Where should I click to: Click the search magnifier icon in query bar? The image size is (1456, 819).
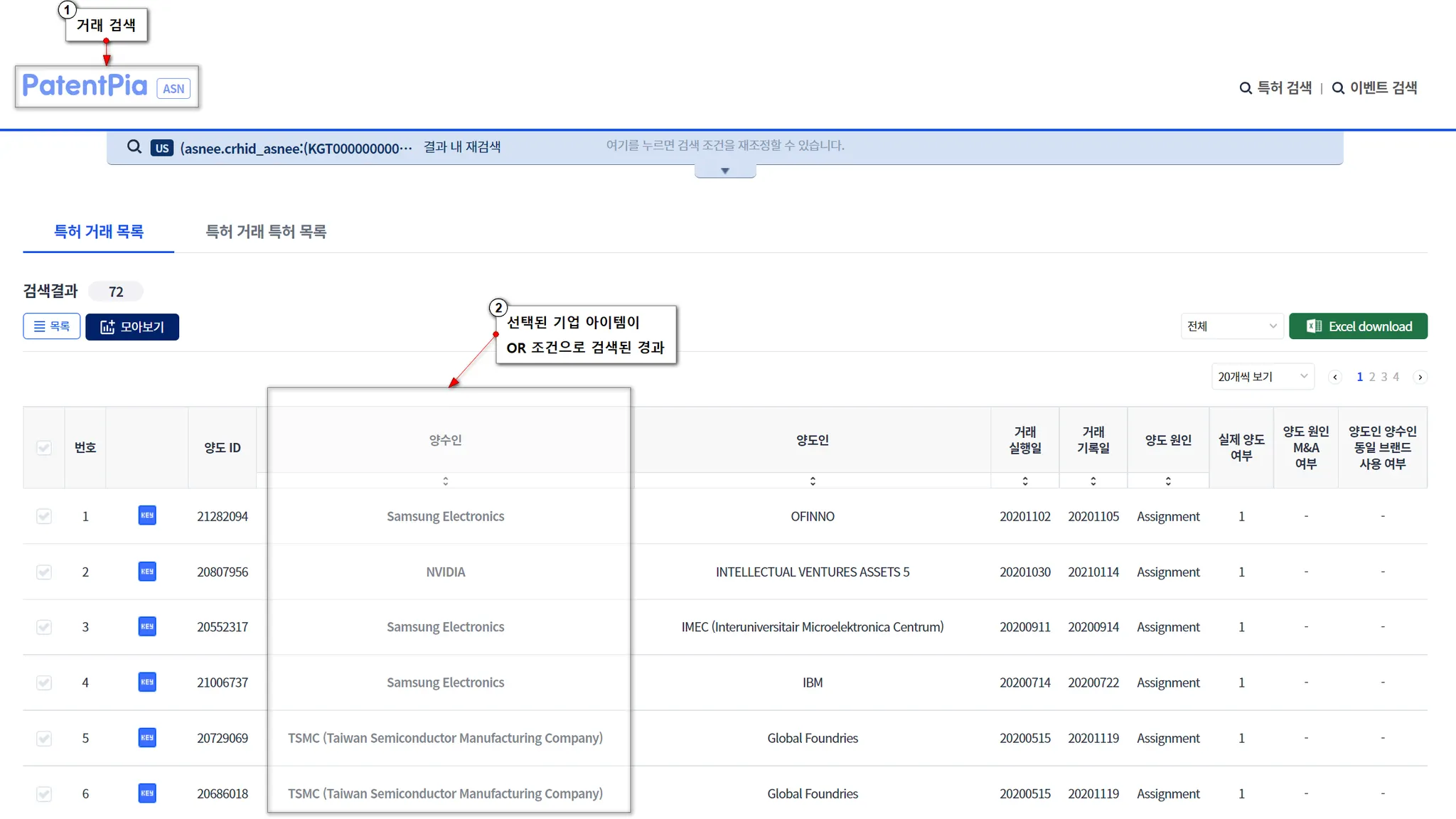tap(134, 147)
